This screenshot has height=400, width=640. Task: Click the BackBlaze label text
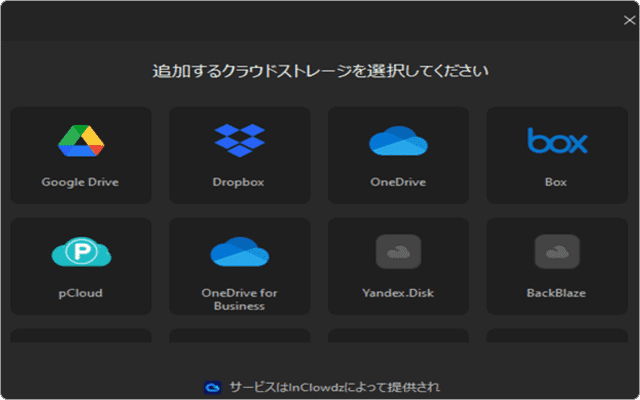point(556,293)
